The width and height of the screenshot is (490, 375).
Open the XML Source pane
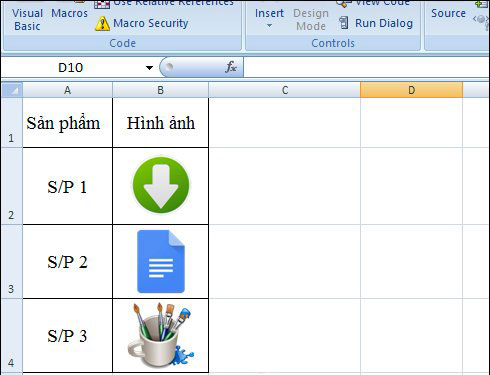tap(448, 13)
